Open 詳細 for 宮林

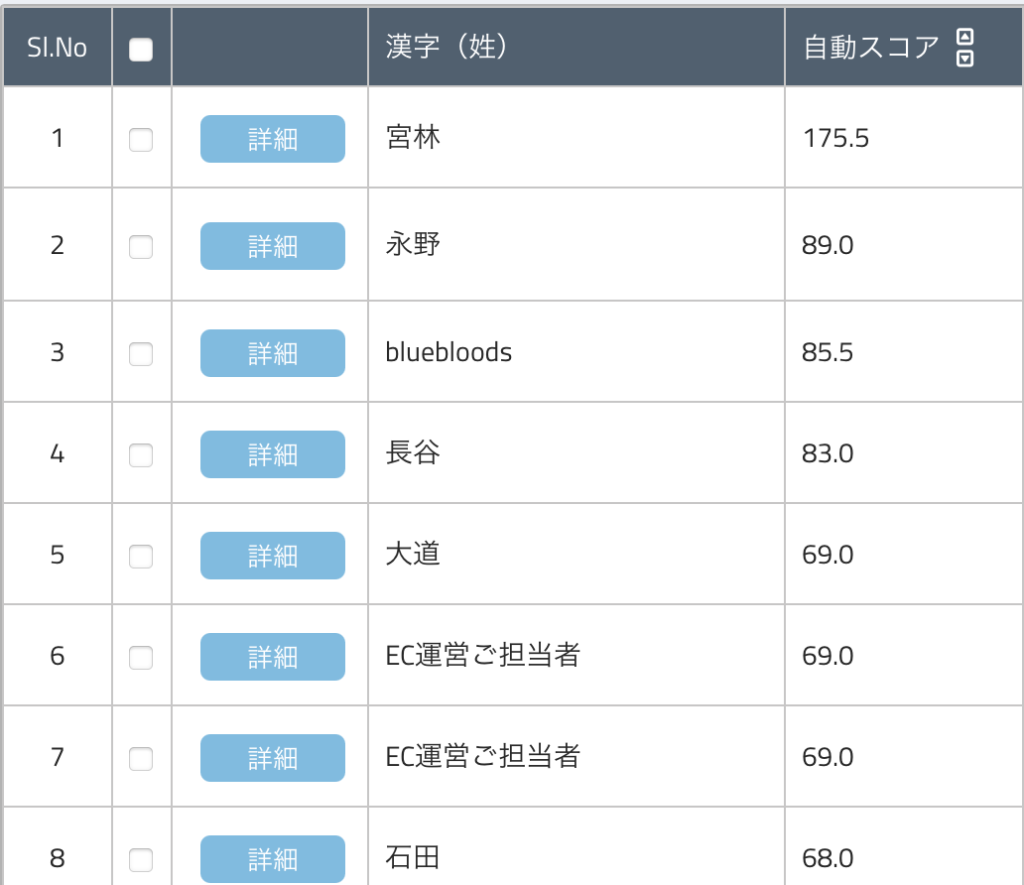(272, 139)
